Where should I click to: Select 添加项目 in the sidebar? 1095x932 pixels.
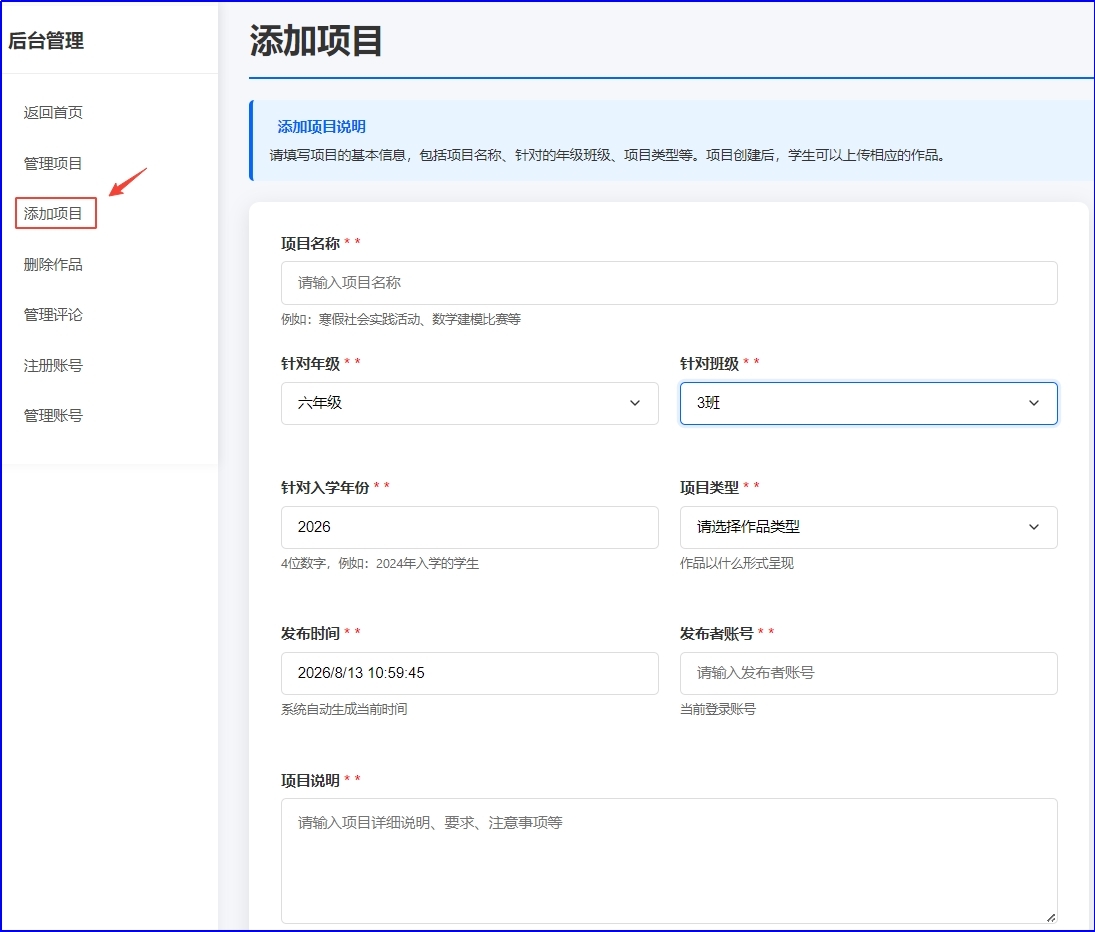(53, 214)
